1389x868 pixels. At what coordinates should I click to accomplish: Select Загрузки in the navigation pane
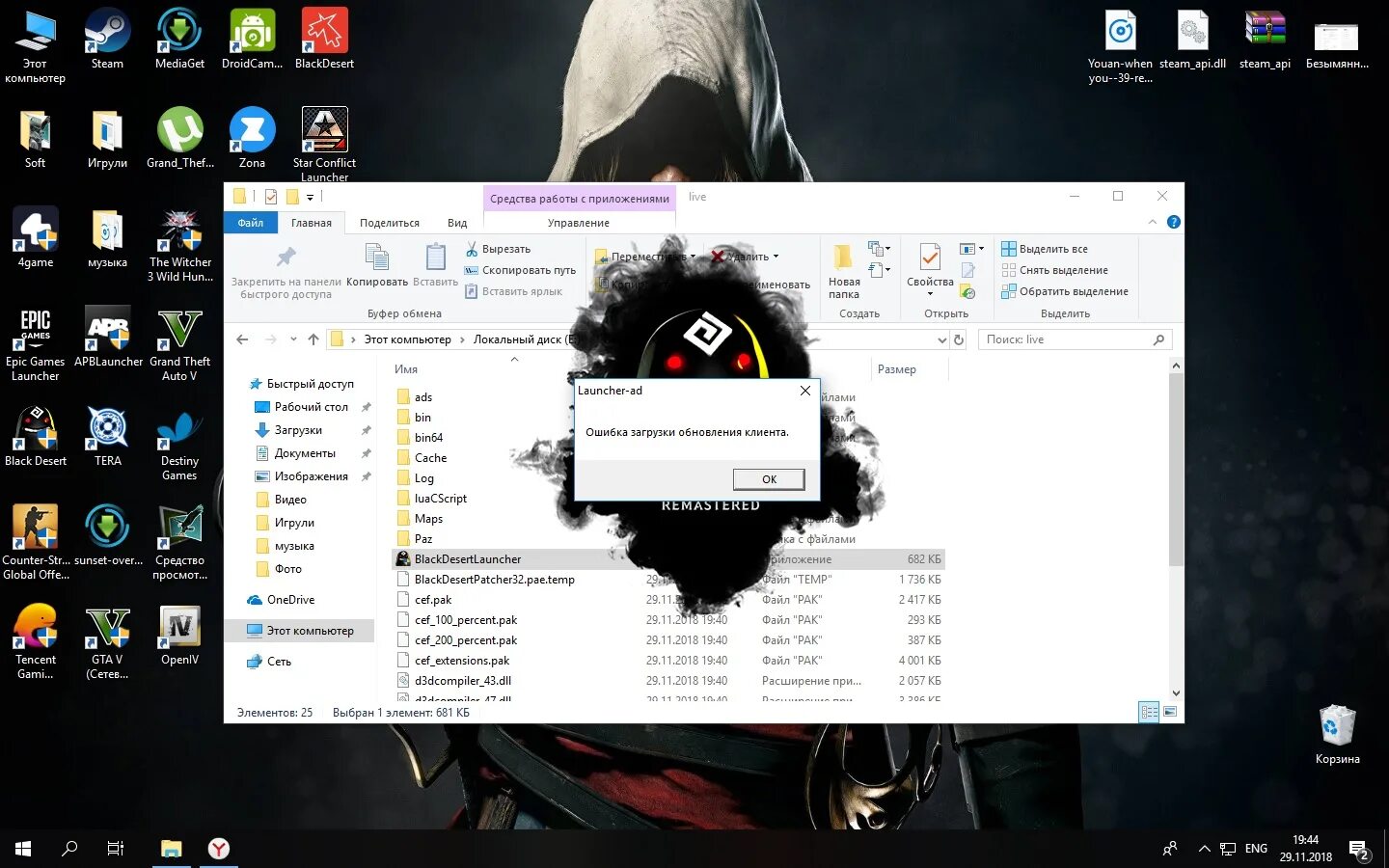pos(298,430)
